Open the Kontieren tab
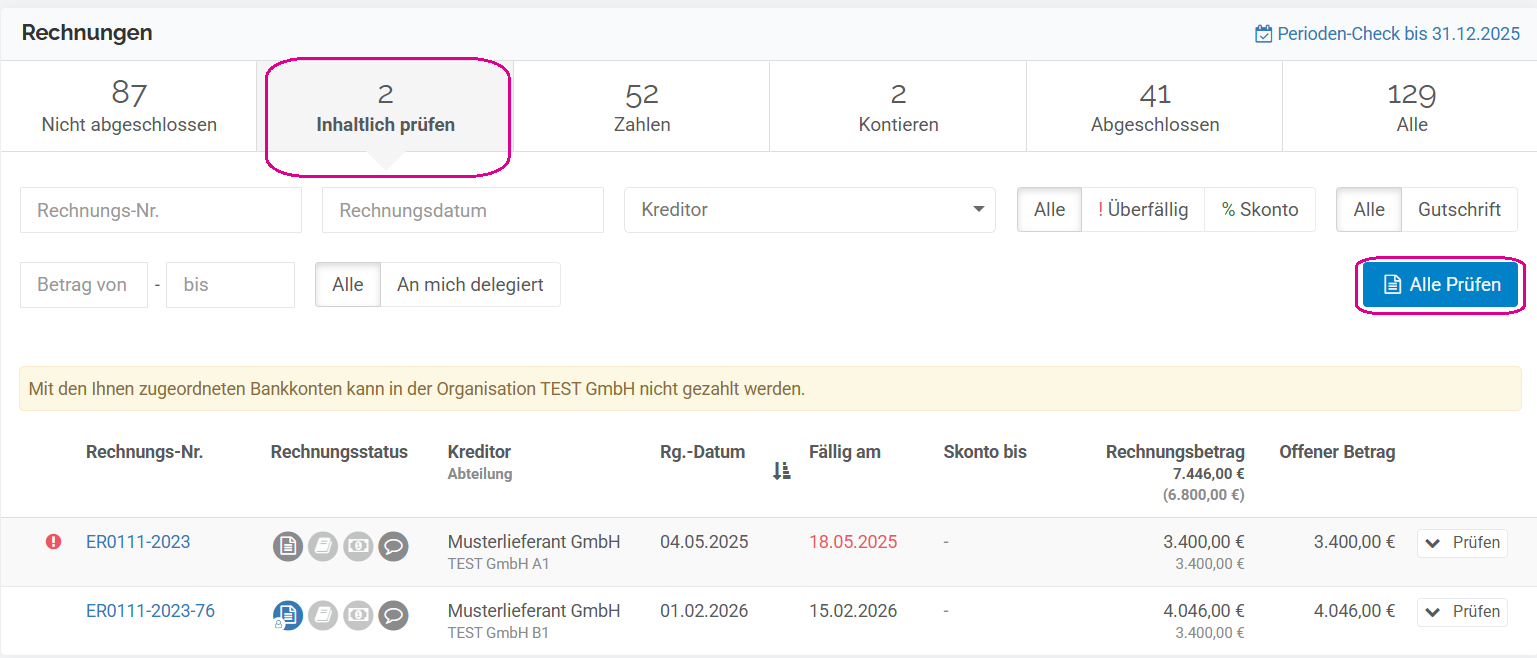The image size is (1537, 658). tap(898, 107)
